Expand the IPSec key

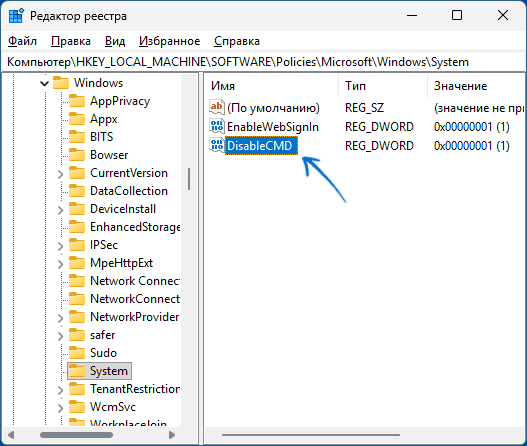(x=60, y=246)
